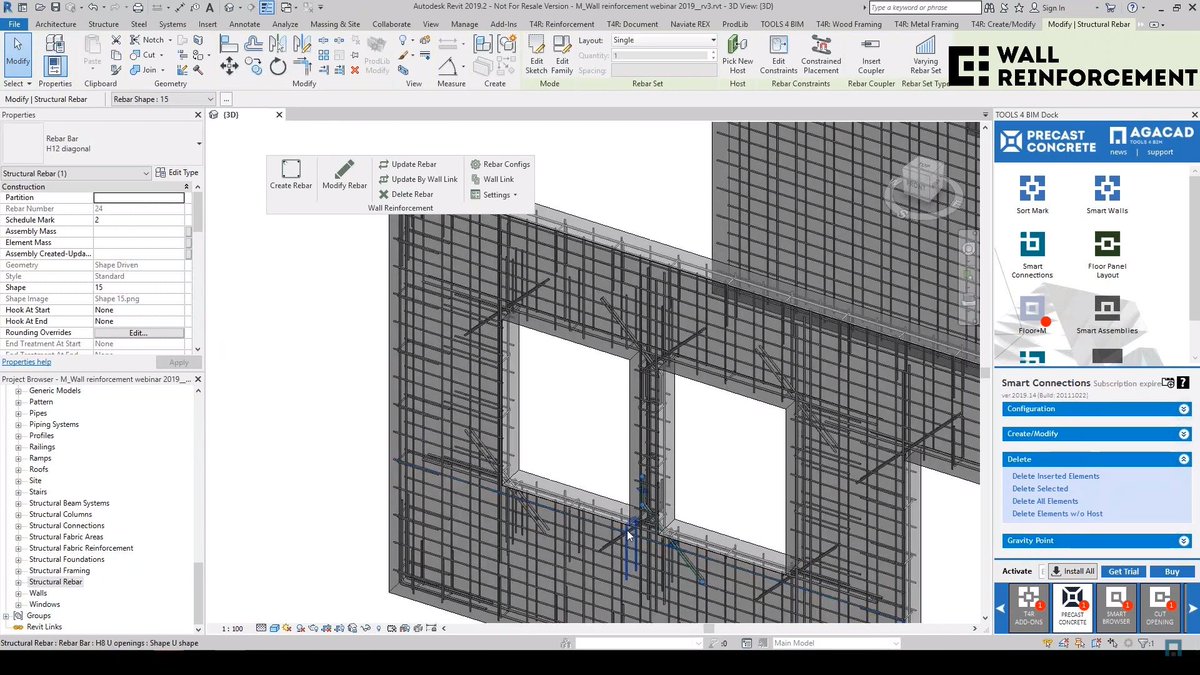Click the help question mark in Smart Connections
The image size is (1200, 675).
(1184, 382)
